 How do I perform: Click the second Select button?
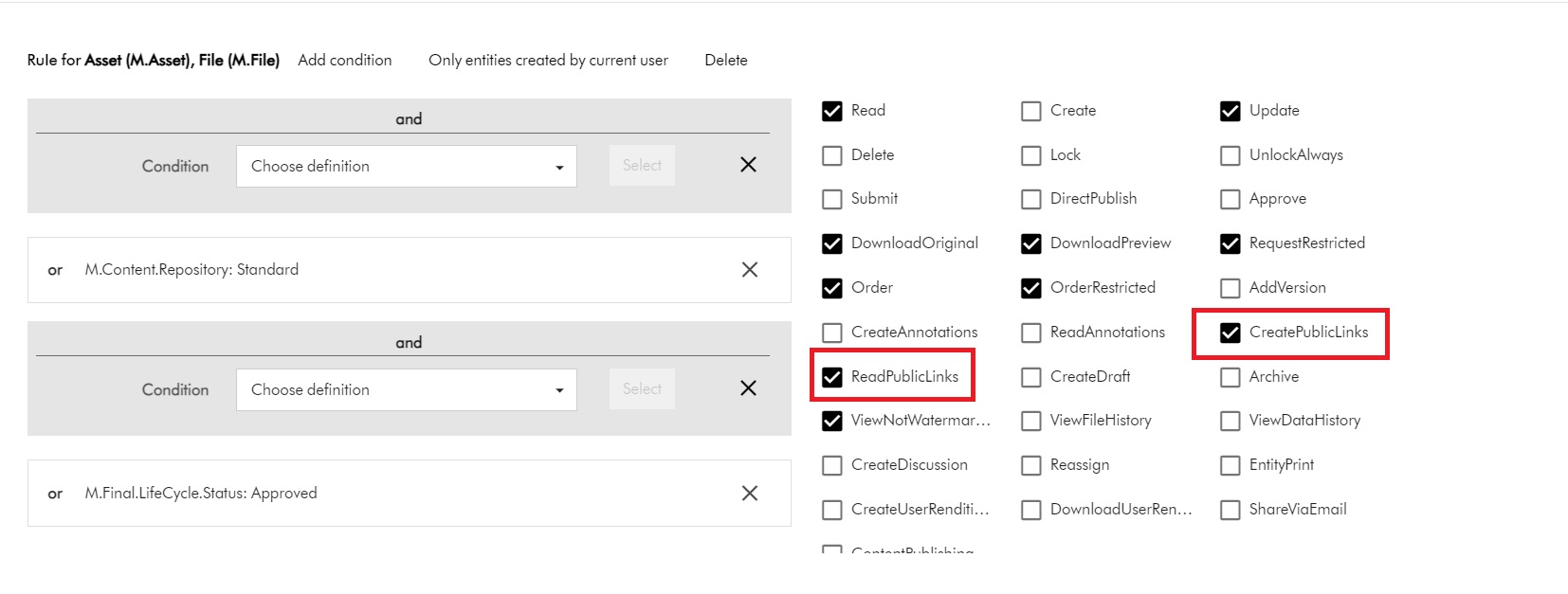(x=642, y=389)
